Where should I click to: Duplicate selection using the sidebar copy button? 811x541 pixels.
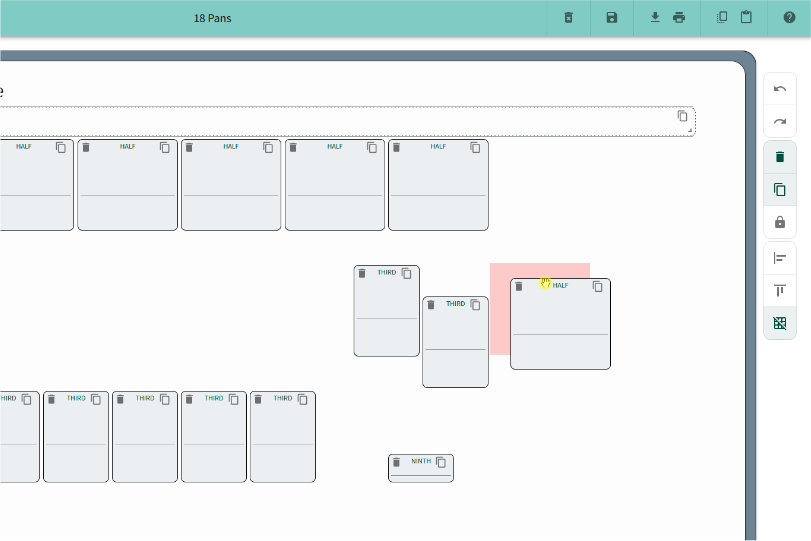[780, 189]
